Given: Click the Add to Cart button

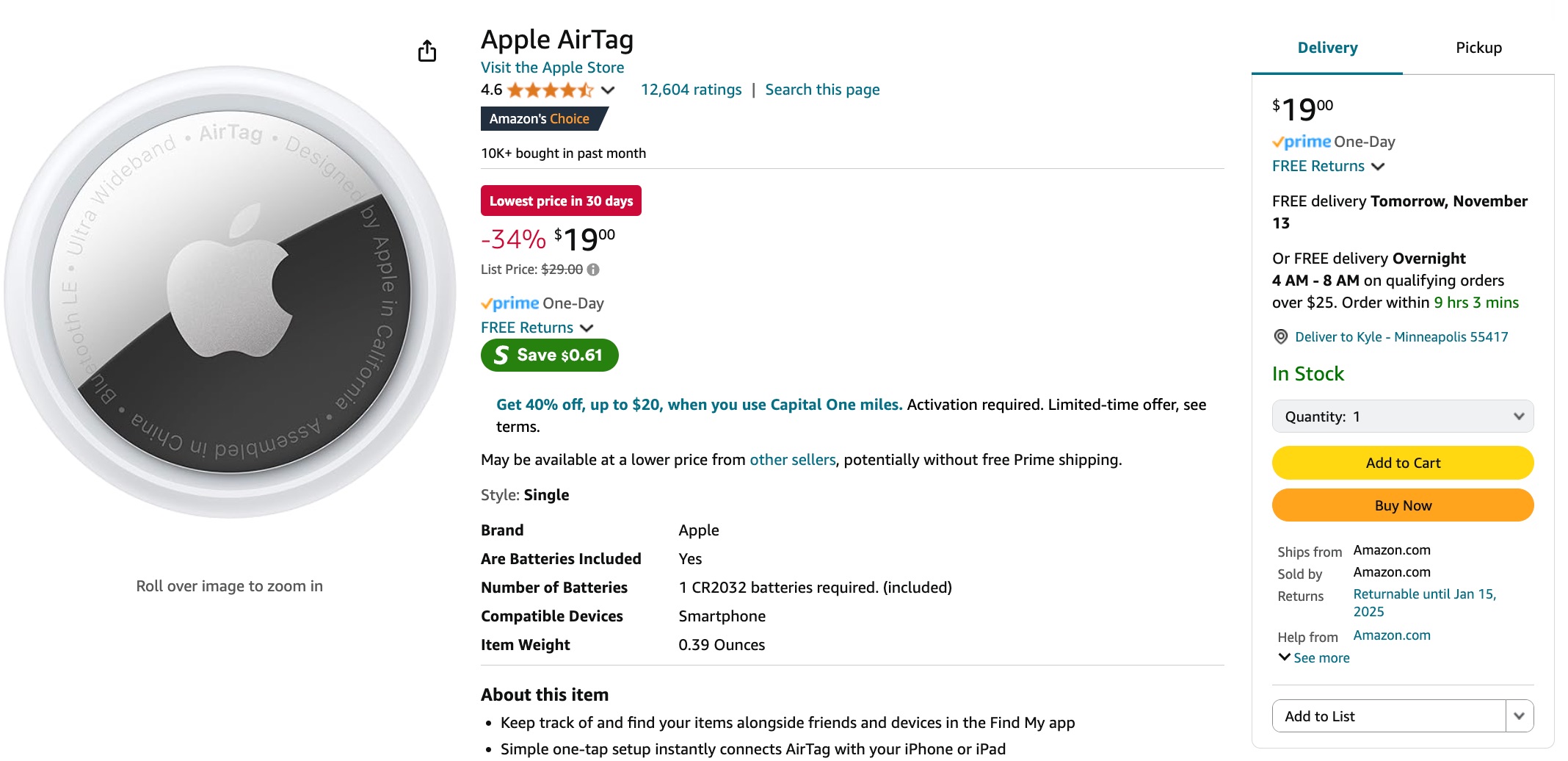Looking at the screenshot, I should pos(1402,463).
